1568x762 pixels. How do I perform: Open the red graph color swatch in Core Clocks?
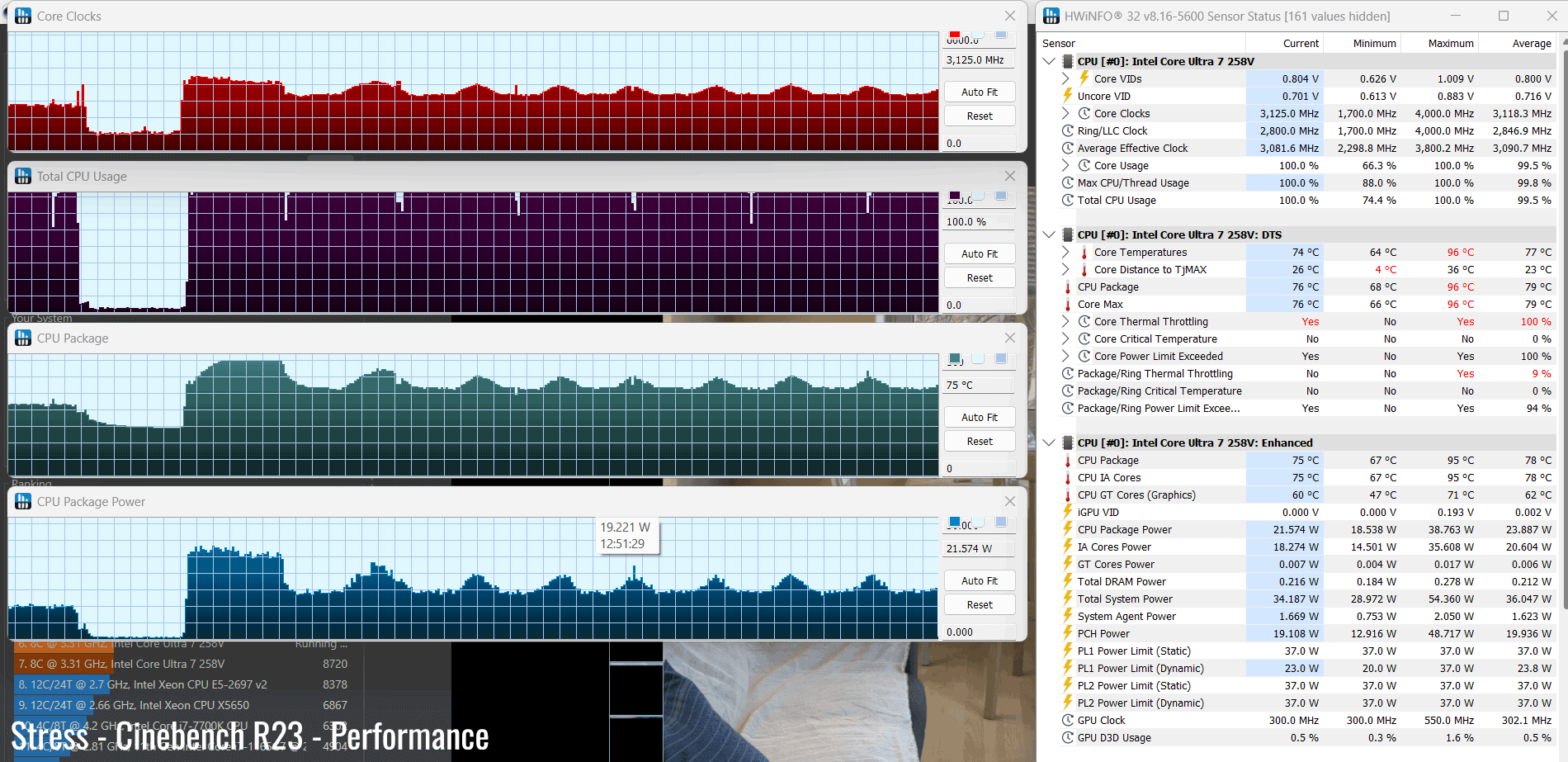955,34
